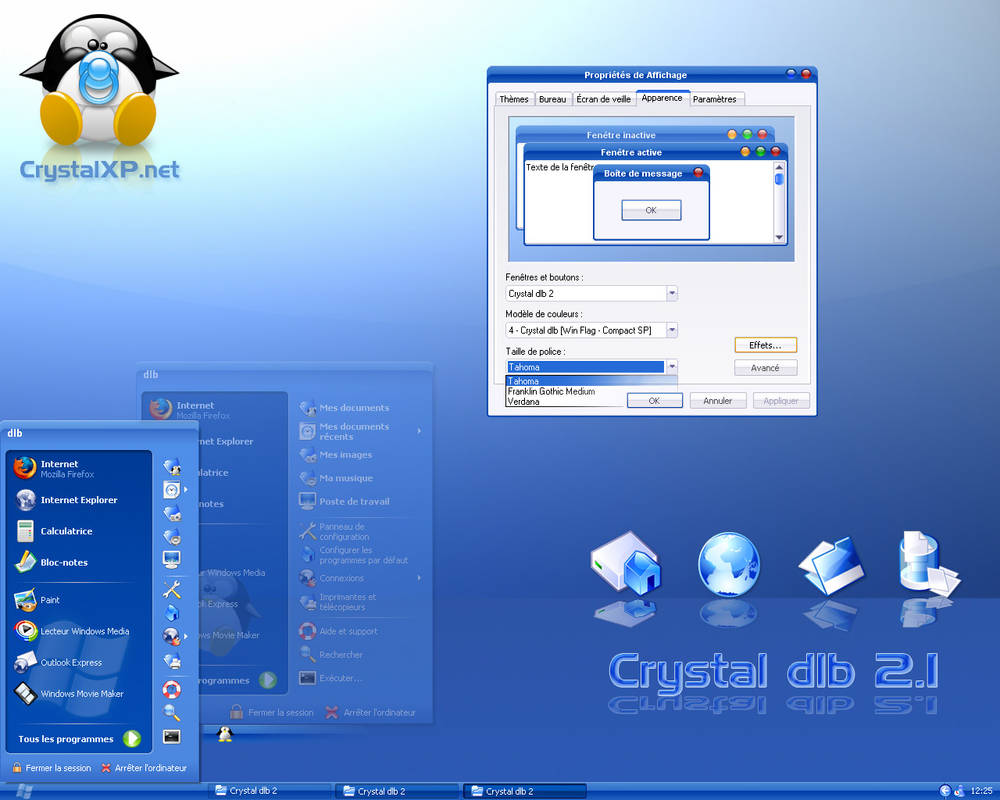Open the 'Modèle de couleurs' dropdown

pos(673,329)
